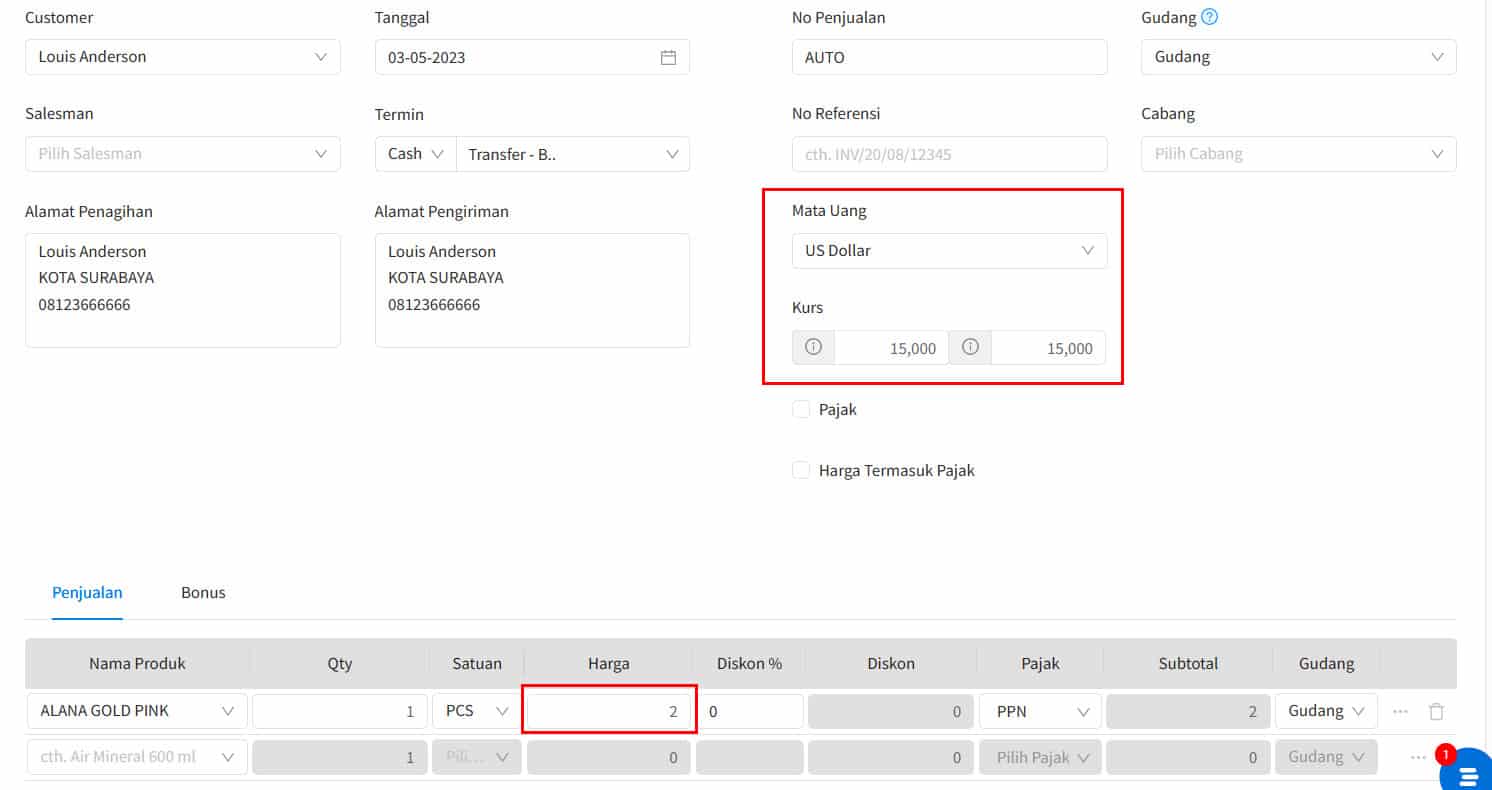The height and width of the screenshot is (790, 1492).
Task: Click the second Kurs info icon
Action: (x=970, y=348)
